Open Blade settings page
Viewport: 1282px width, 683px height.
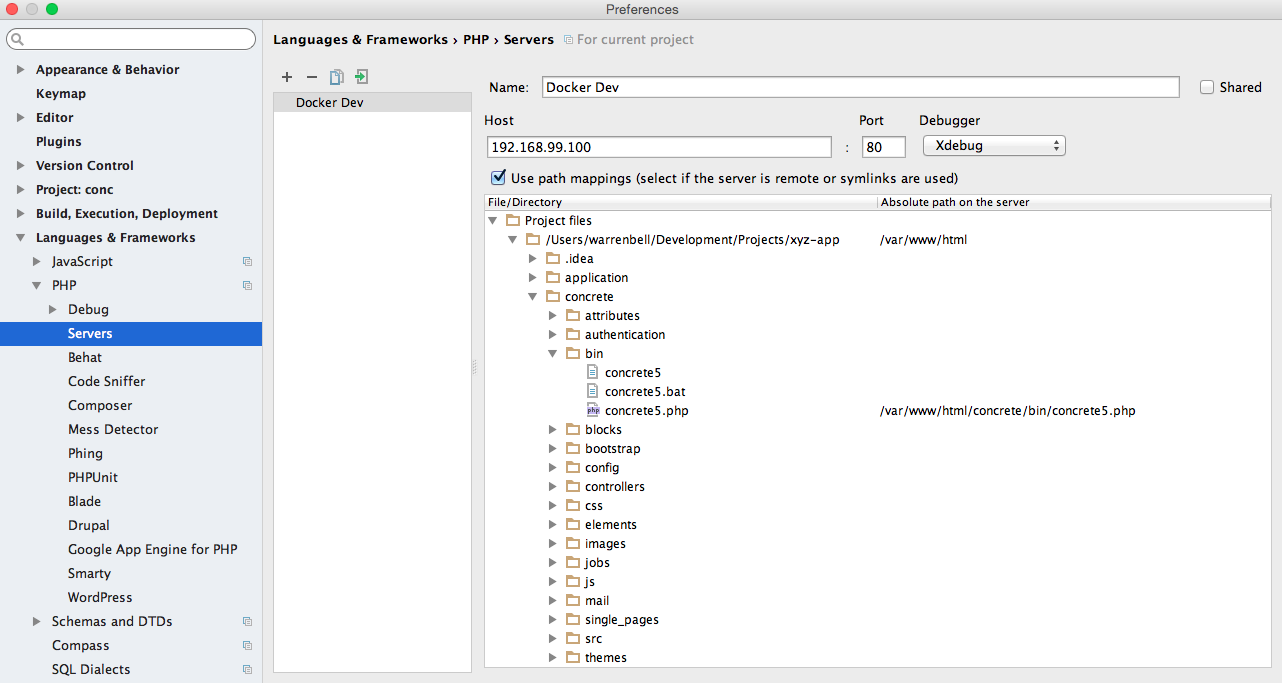[84, 502]
